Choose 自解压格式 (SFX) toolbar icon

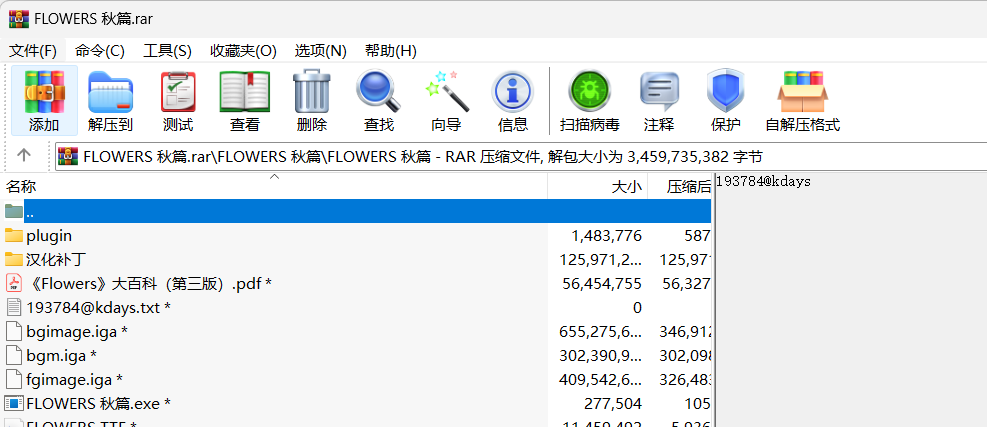click(802, 102)
